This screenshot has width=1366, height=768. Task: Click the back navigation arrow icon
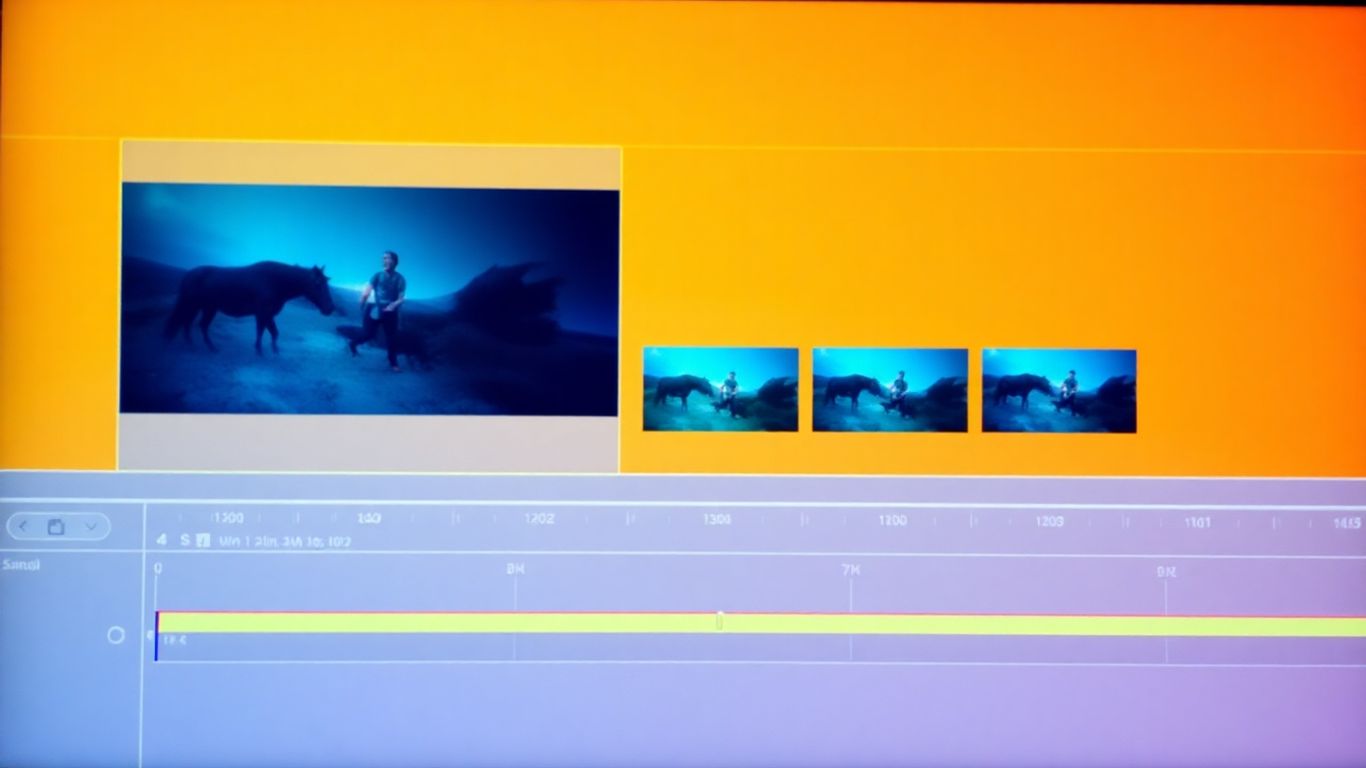coord(22,527)
